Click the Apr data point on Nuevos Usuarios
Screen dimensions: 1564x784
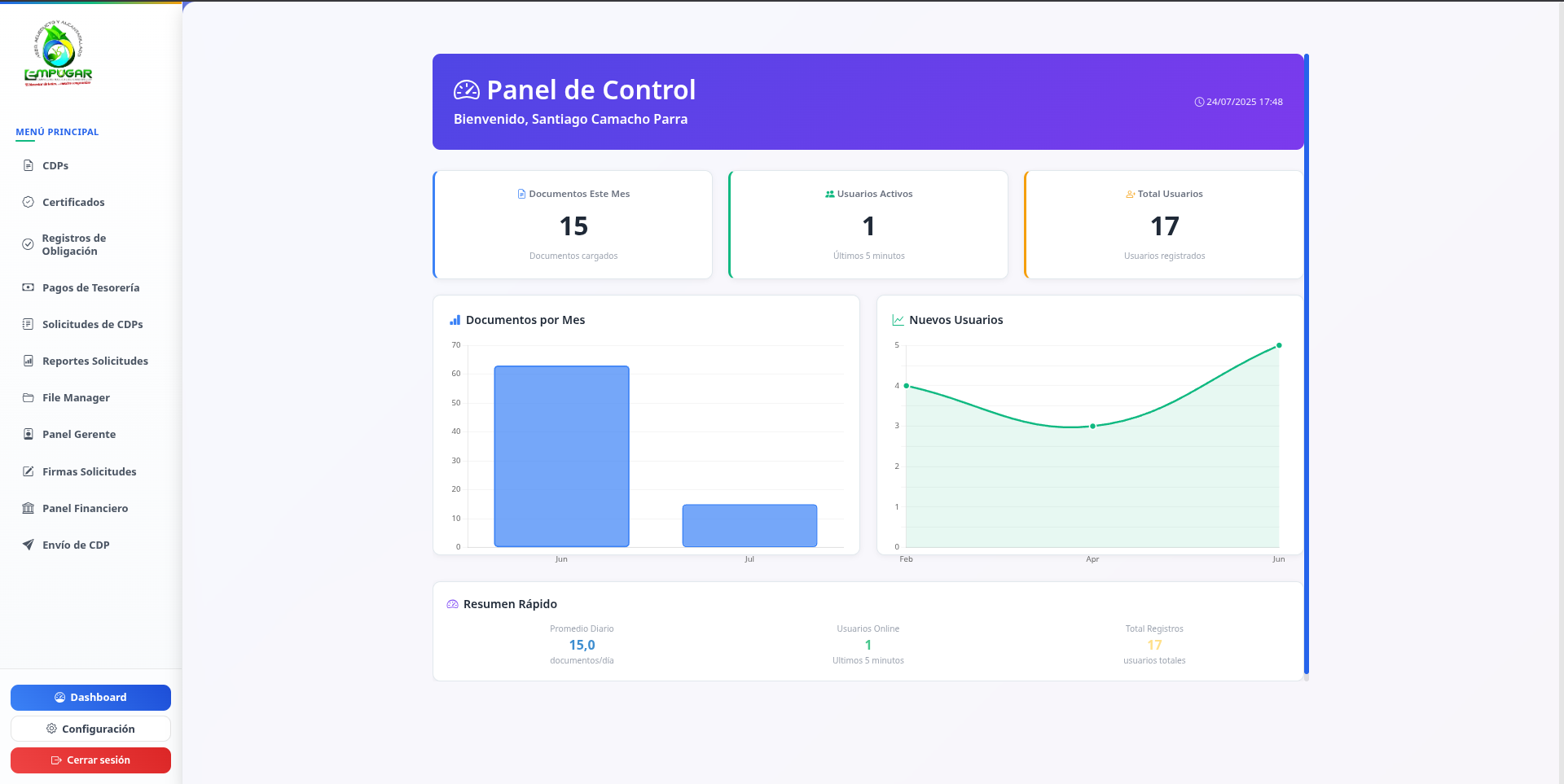coord(1092,426)
